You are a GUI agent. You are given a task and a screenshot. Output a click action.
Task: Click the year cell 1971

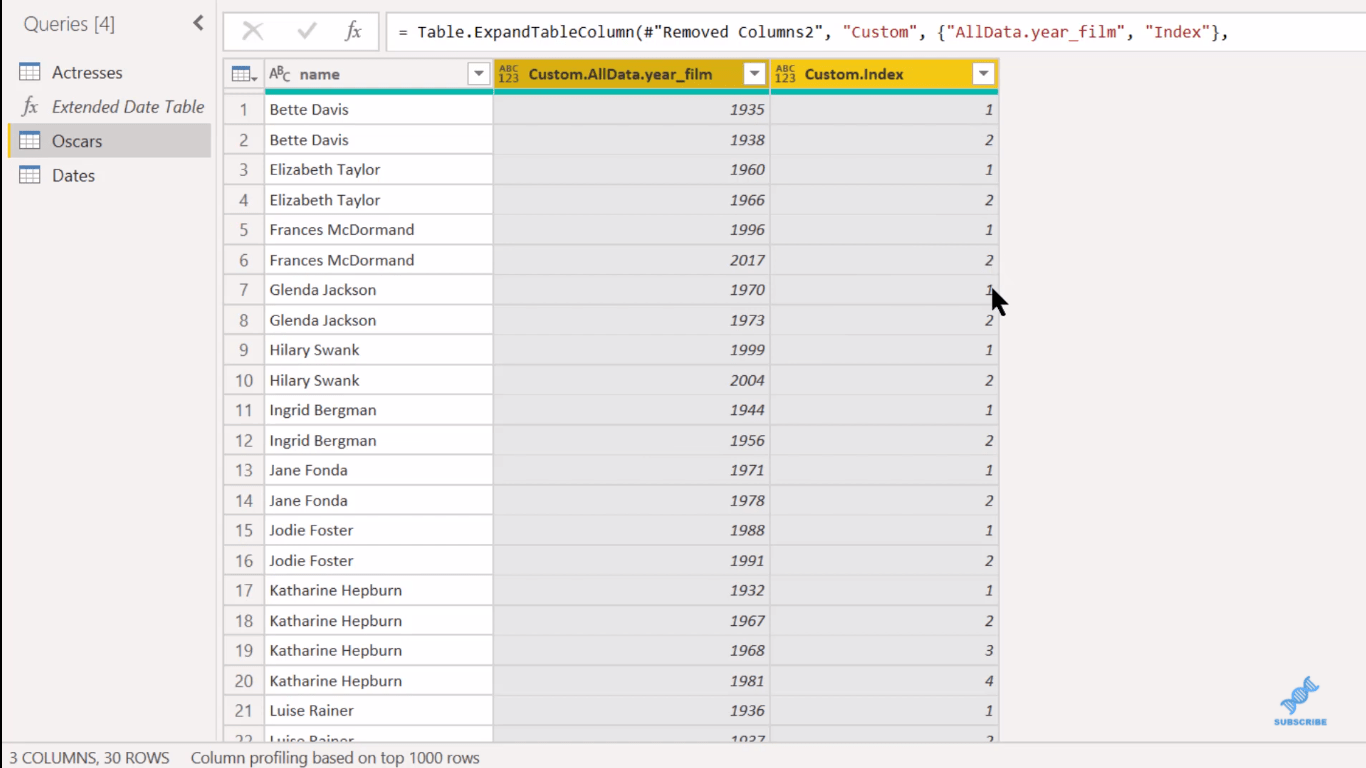(632, 470)
